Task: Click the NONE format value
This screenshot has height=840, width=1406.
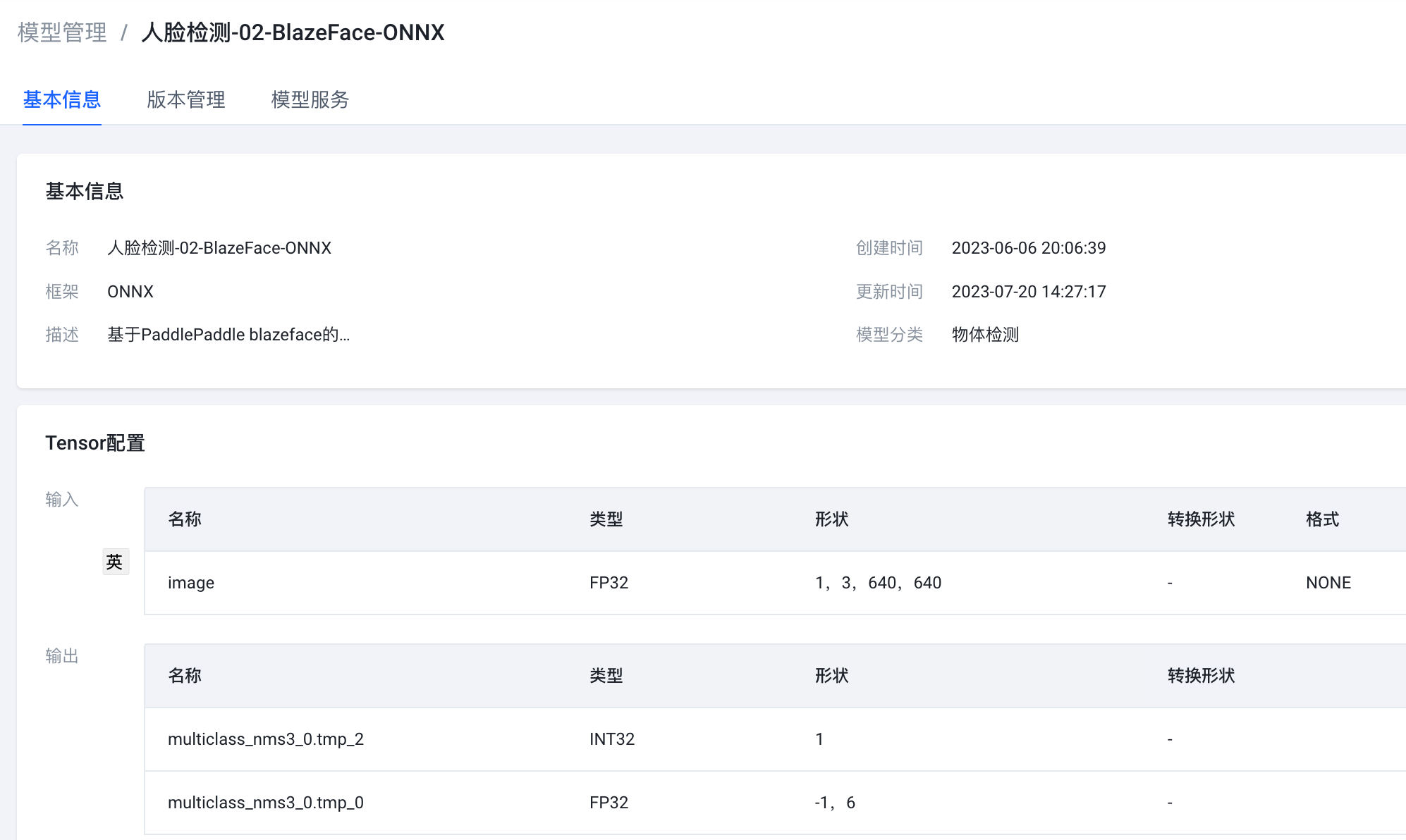Action: tap(1328, 583)
